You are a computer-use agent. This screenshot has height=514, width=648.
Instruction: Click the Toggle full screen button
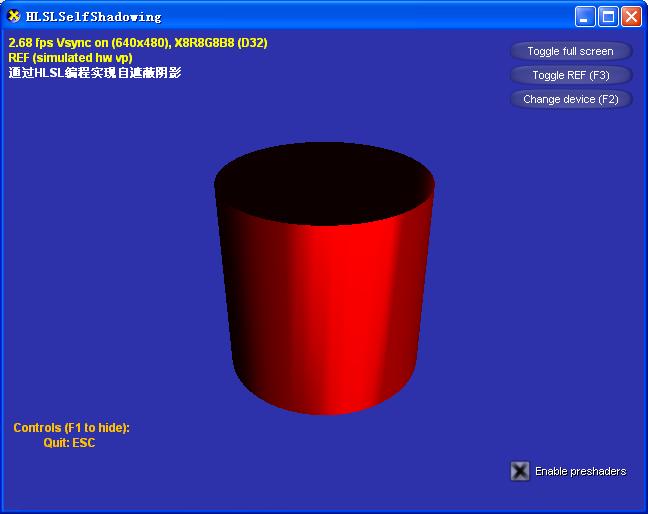pyautogui.click(x=571, y=51)
